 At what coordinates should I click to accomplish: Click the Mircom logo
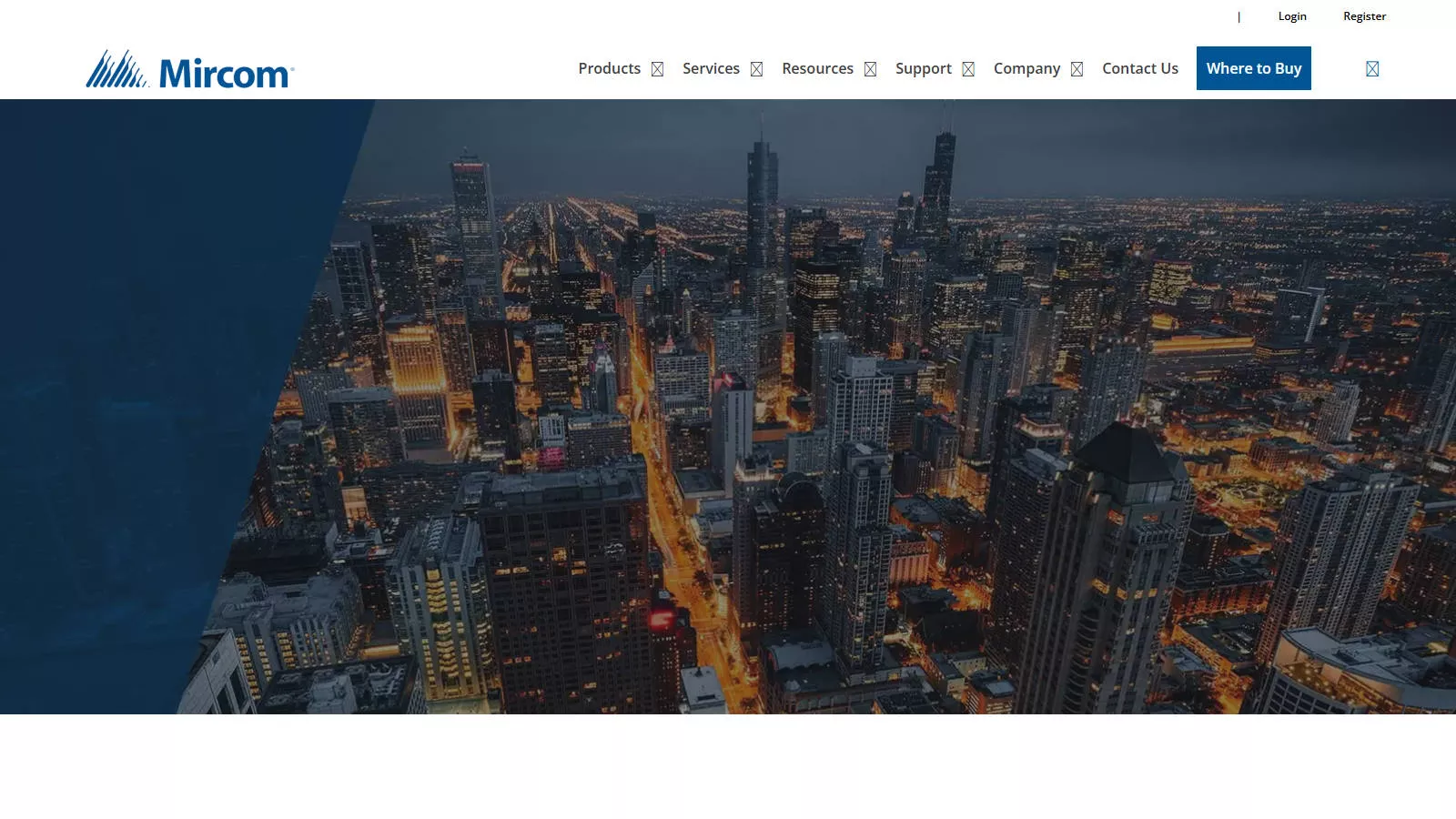point(190,69)
